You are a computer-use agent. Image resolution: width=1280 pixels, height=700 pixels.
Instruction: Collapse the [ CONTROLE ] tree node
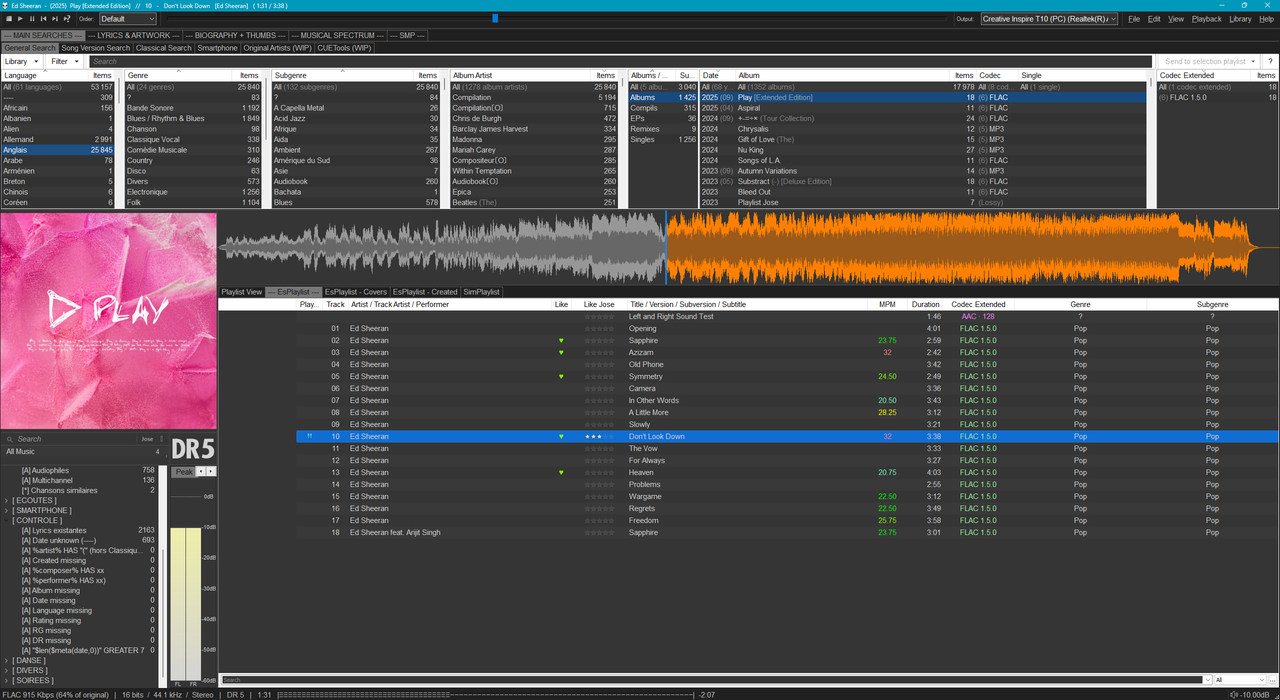pos(8,520)
